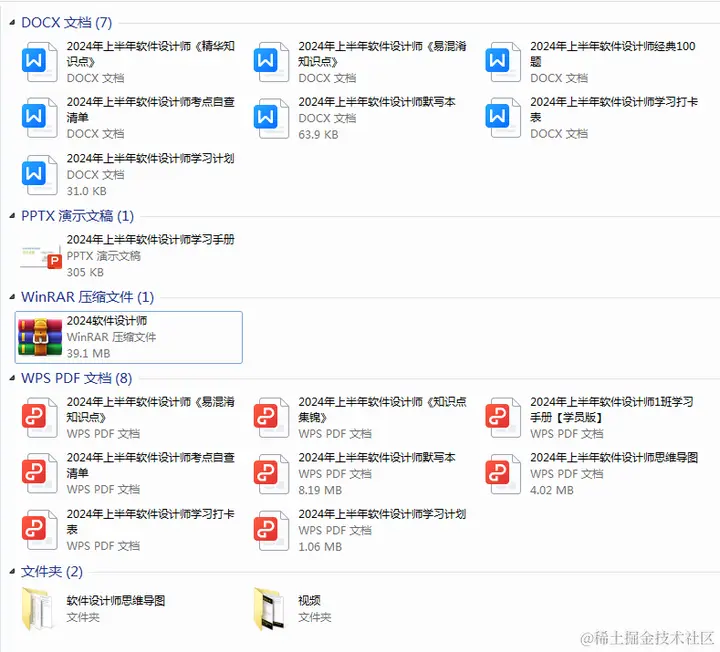
Task: Select the 1班学习手册【学员版】 PDF icon
Action: pos(503,418)
